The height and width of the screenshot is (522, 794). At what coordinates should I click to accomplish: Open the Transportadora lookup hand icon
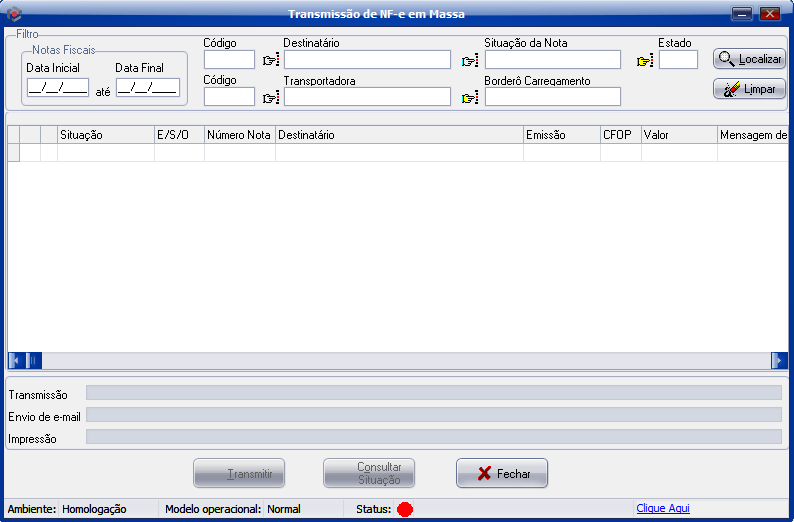tap(270, 98)
